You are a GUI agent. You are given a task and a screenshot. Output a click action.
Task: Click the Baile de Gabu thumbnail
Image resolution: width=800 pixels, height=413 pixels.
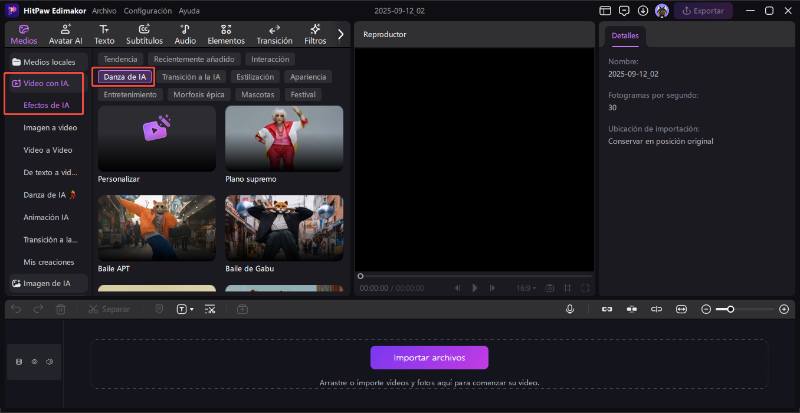[x=284, y=227]
